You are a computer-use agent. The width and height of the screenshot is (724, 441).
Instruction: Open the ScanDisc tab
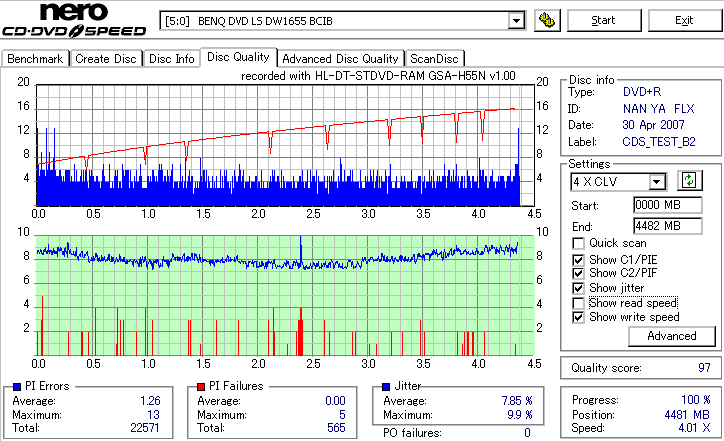[434, 59]
